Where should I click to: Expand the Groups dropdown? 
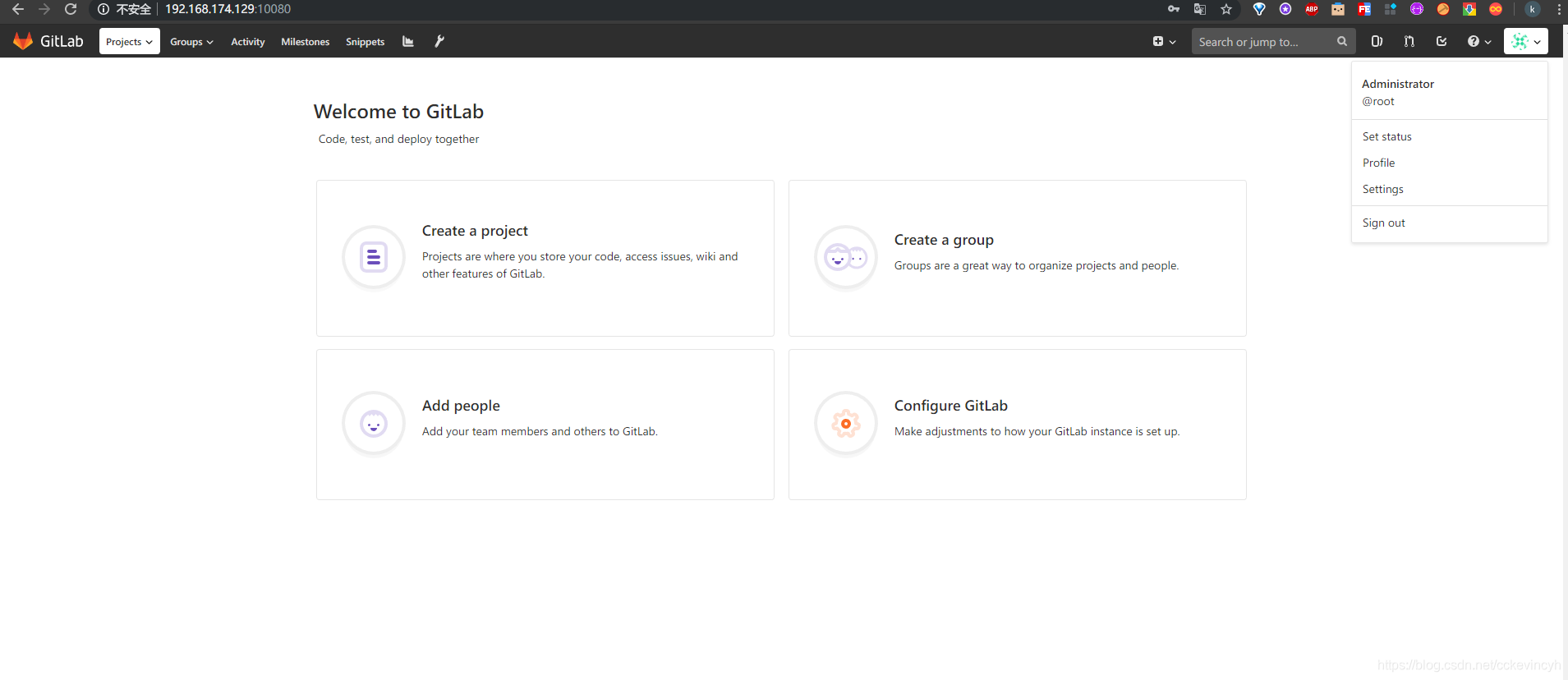pos(191,41)
